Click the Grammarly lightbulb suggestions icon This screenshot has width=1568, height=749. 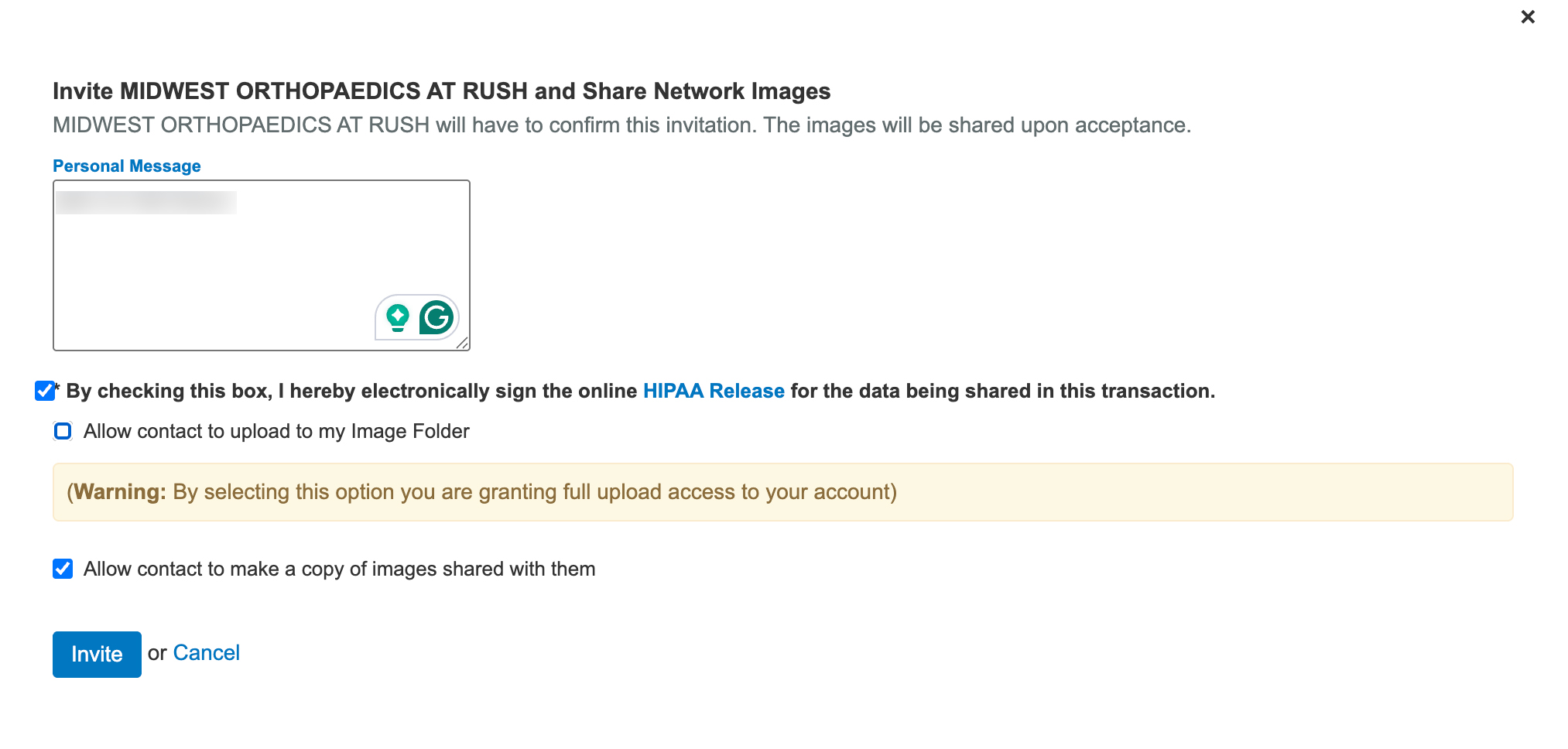[398, 317]
